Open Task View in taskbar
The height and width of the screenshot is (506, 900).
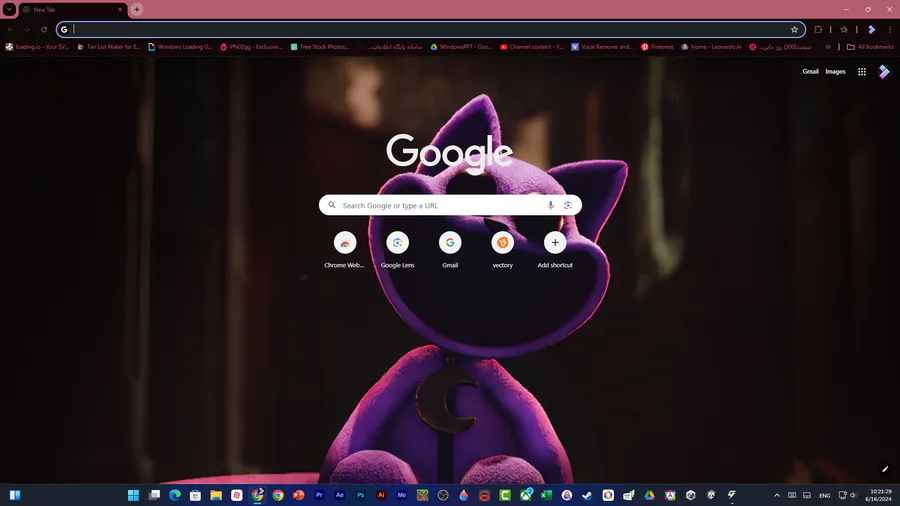point(154,495)
